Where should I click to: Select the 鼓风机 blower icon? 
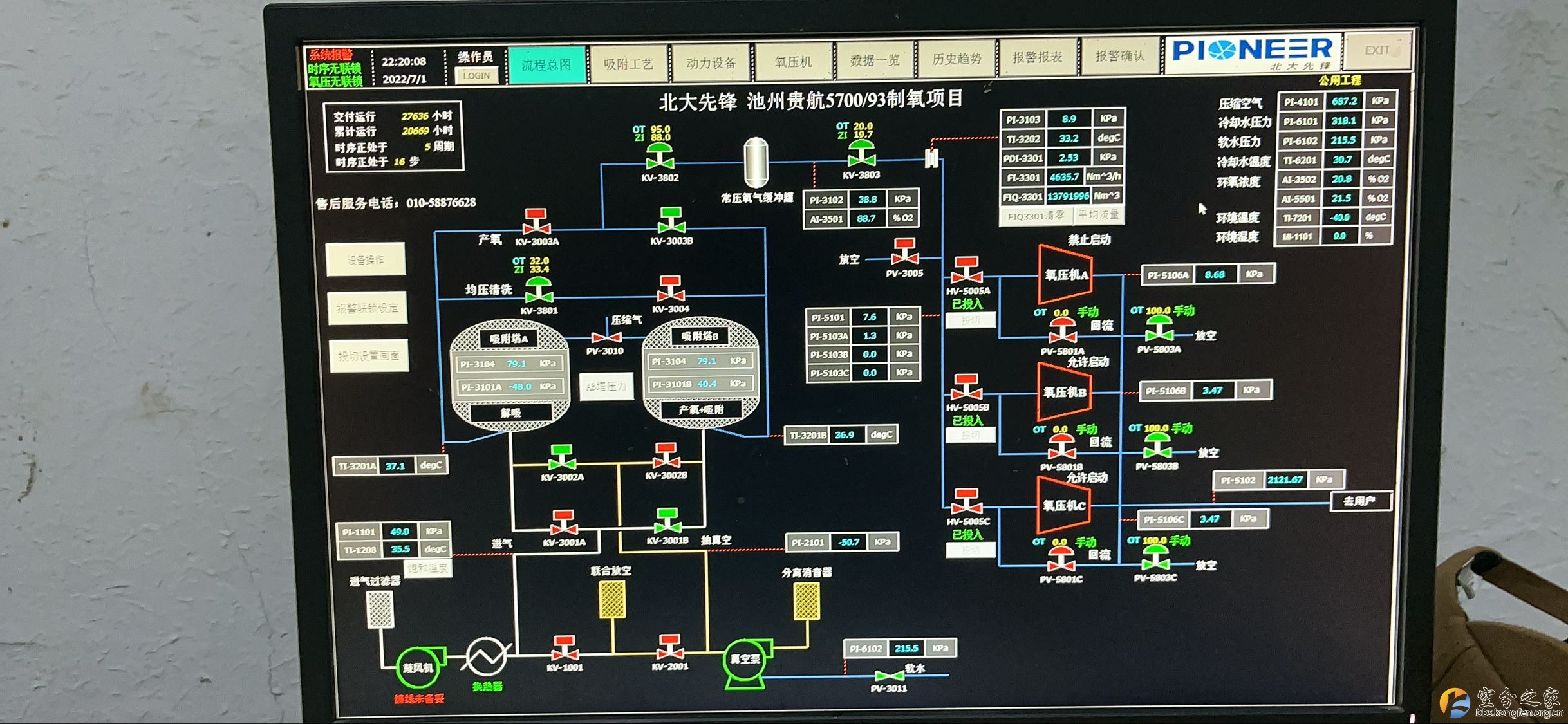coord(420,667)
